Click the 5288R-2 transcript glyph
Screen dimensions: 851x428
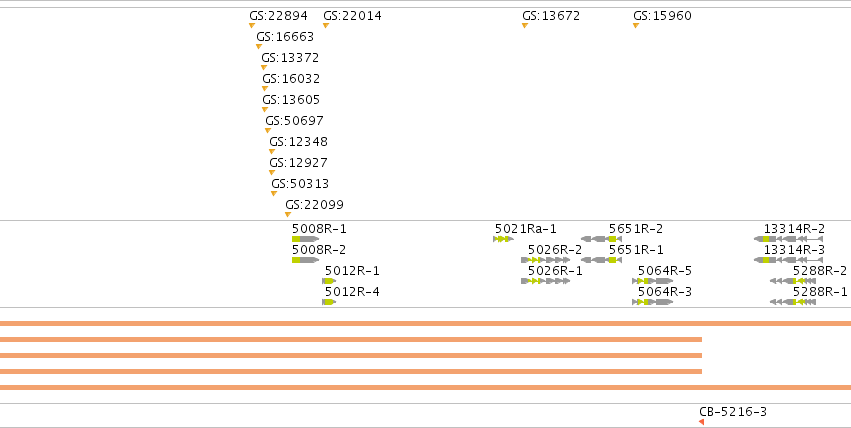pyautogui.click(x=793, y=281)
